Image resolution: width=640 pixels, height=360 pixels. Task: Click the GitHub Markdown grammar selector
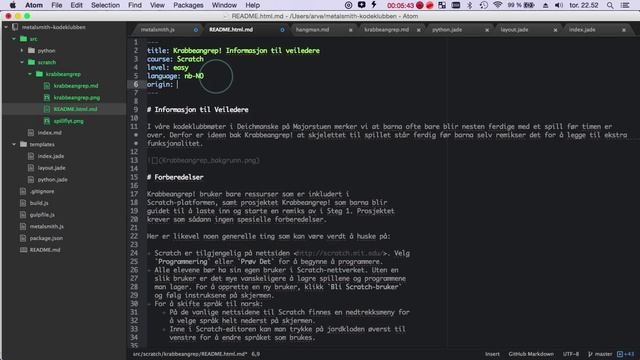coord(531,354)
